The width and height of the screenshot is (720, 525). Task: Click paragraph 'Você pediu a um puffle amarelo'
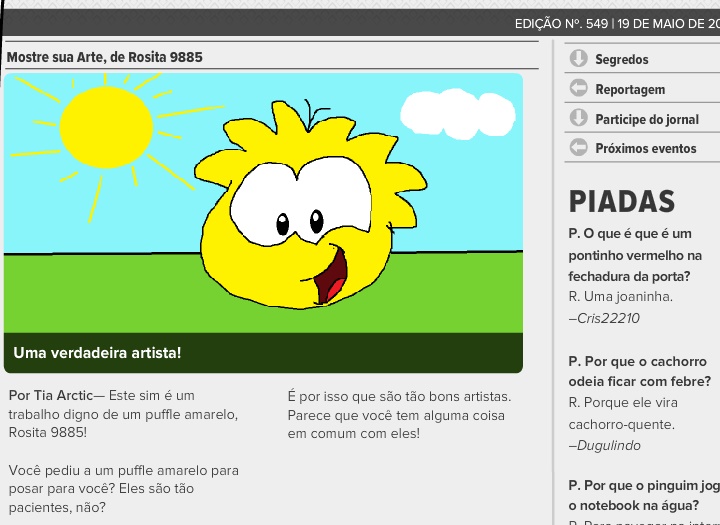coord(124,489)
